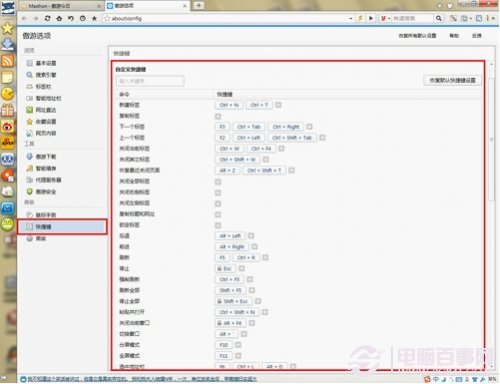Viewport: 500px width, 384px height.
Task: Reopen closed tab with the undo arrow
Action: [71, 18]
